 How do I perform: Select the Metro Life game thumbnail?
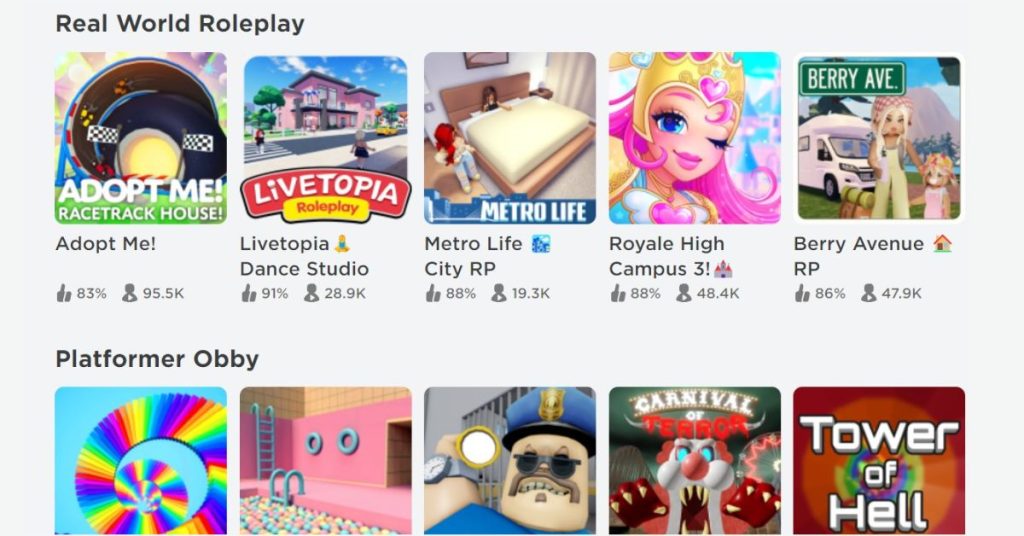pos(509,138)
